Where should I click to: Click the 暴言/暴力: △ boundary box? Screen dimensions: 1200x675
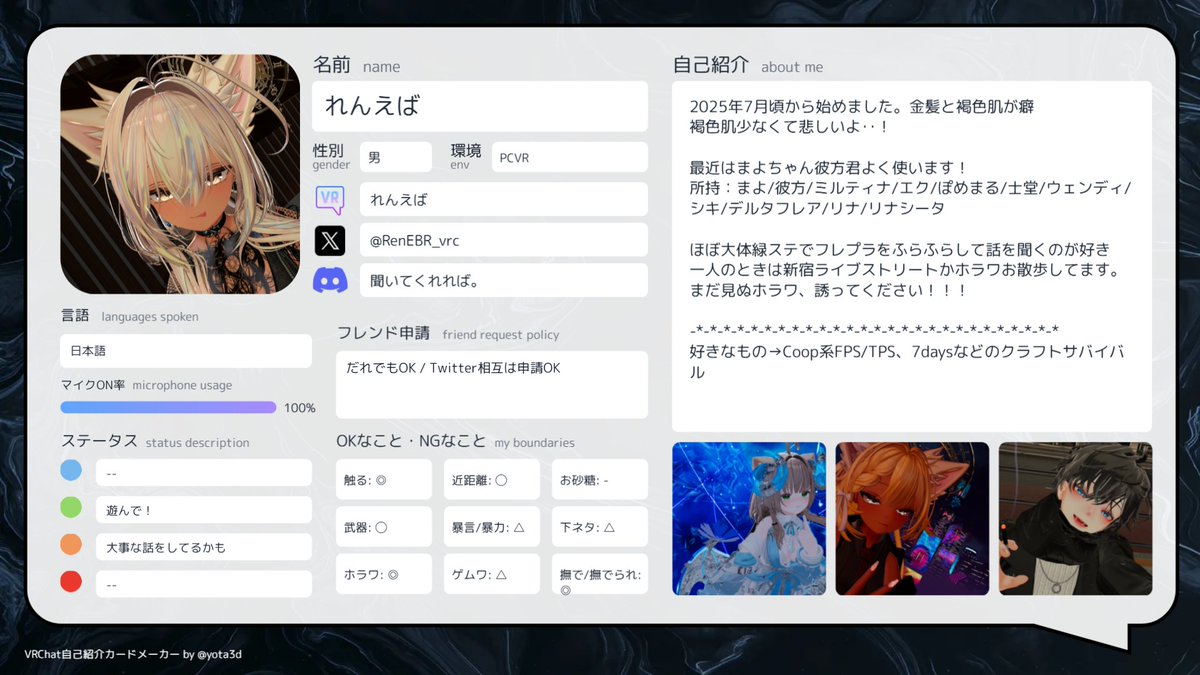(492, 526)
